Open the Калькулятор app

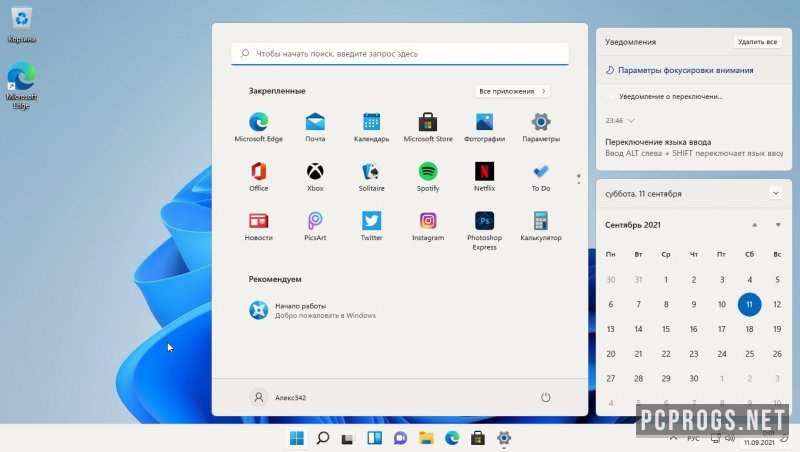pos(541,226)
